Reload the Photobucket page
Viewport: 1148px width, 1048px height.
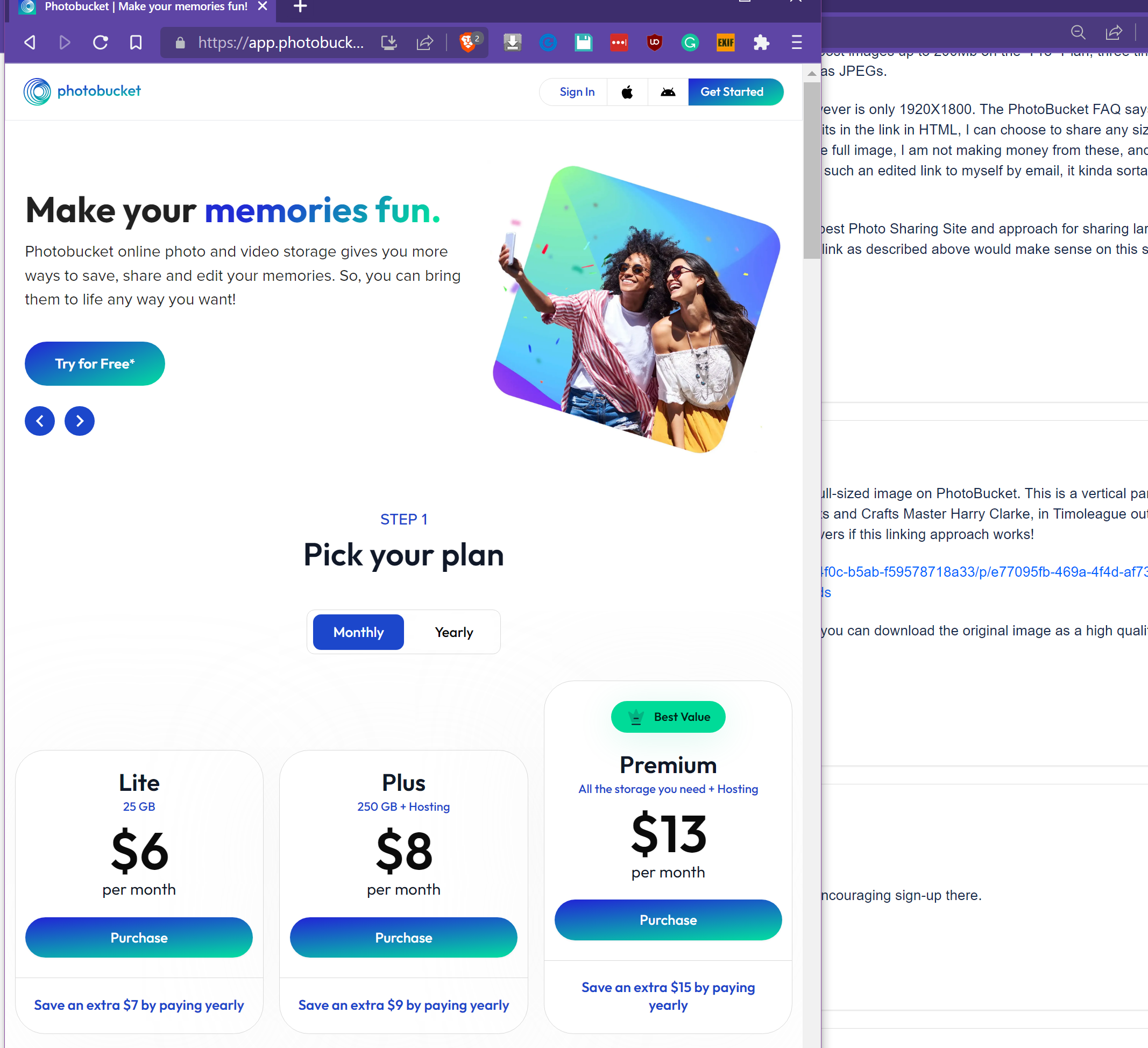[100, 42]
